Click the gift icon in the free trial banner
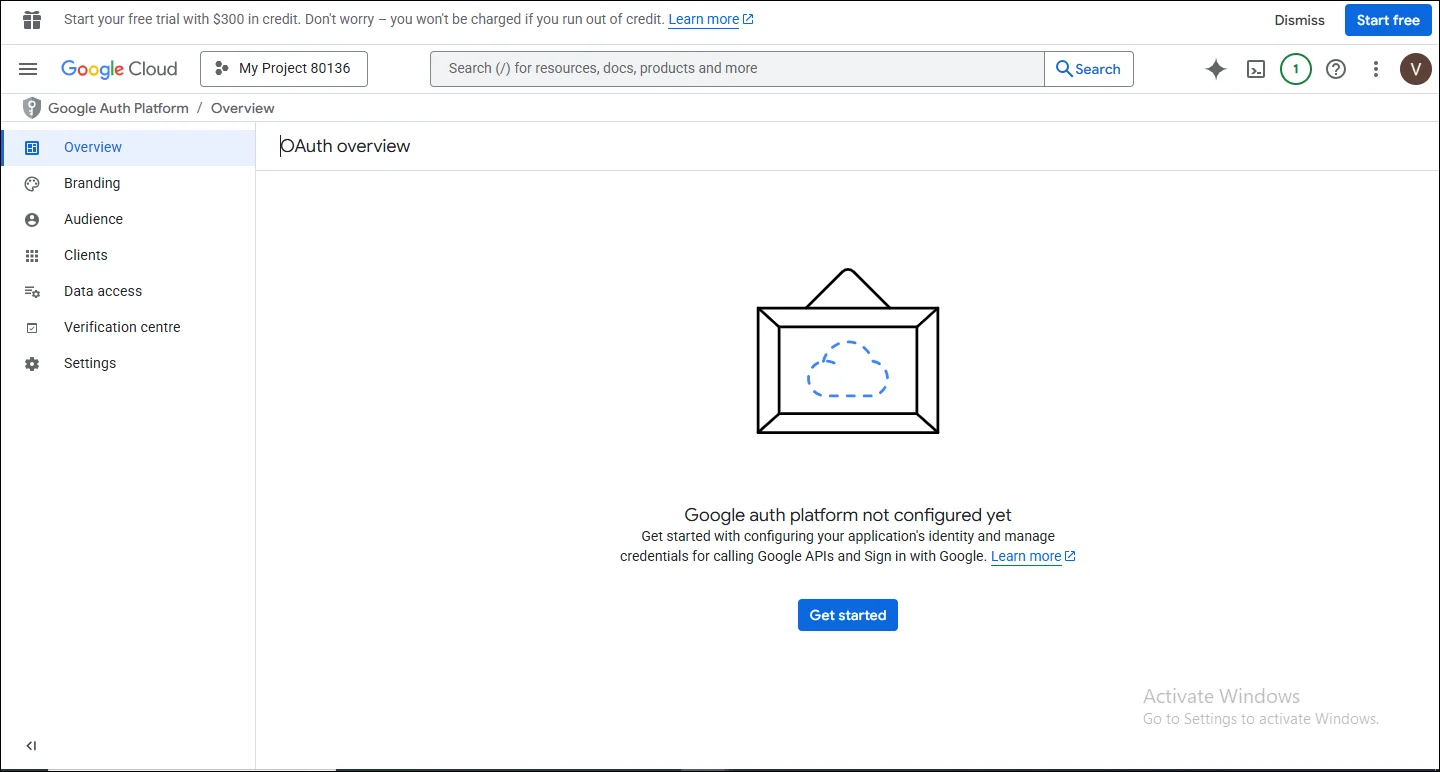 (32, 20)
